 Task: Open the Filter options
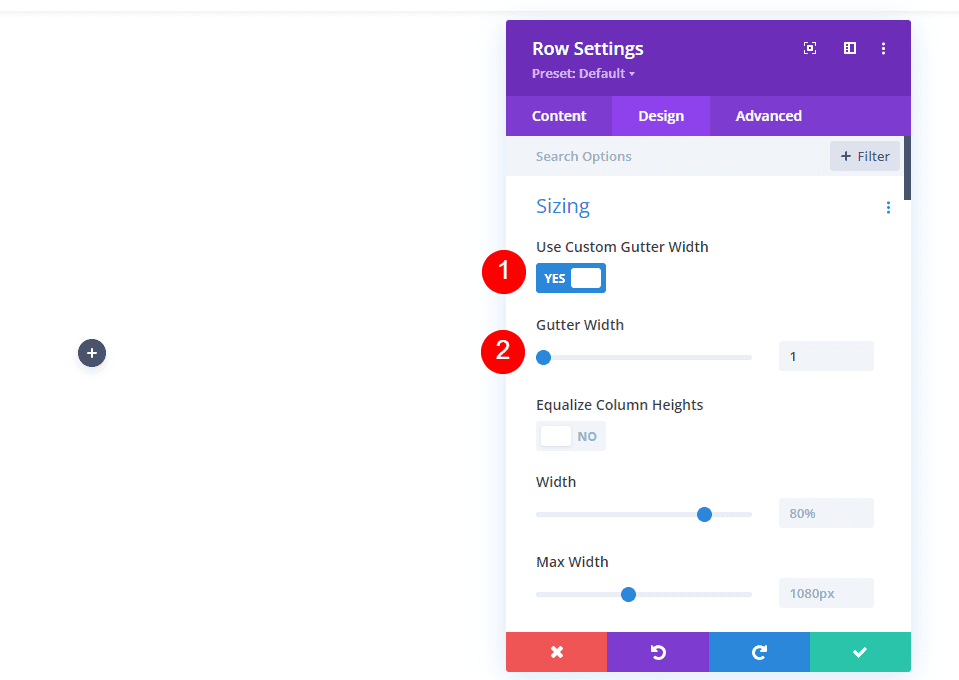864,155
